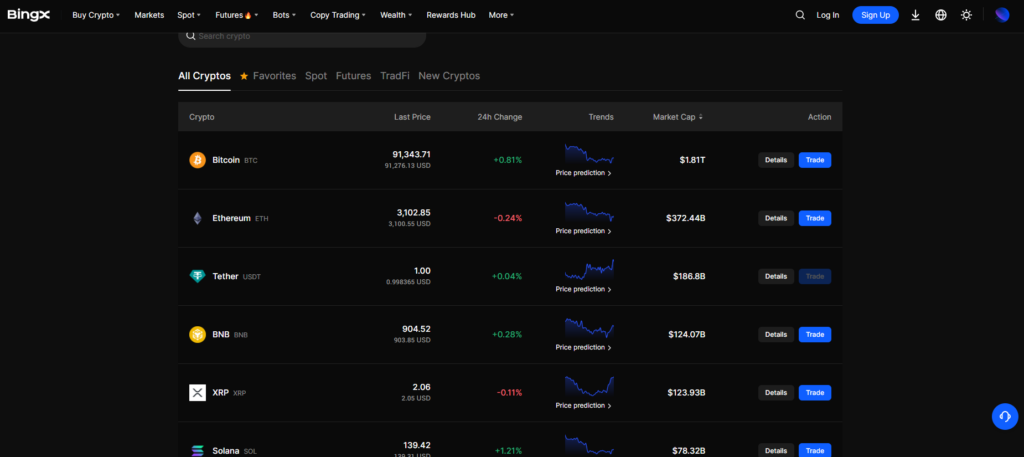
Task: Expand the More menu
Action: [x=501, y=15]
